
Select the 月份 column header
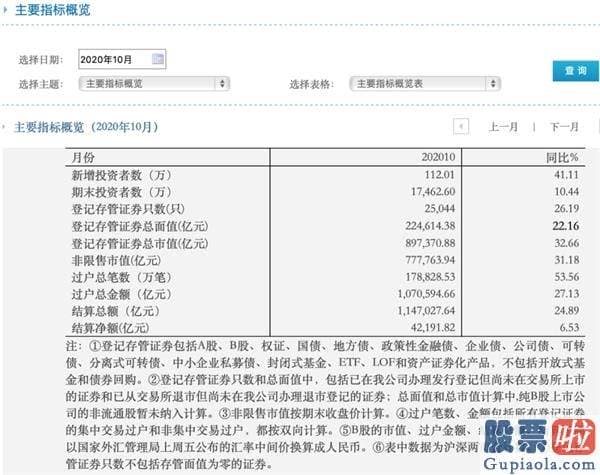pos(83,157)
